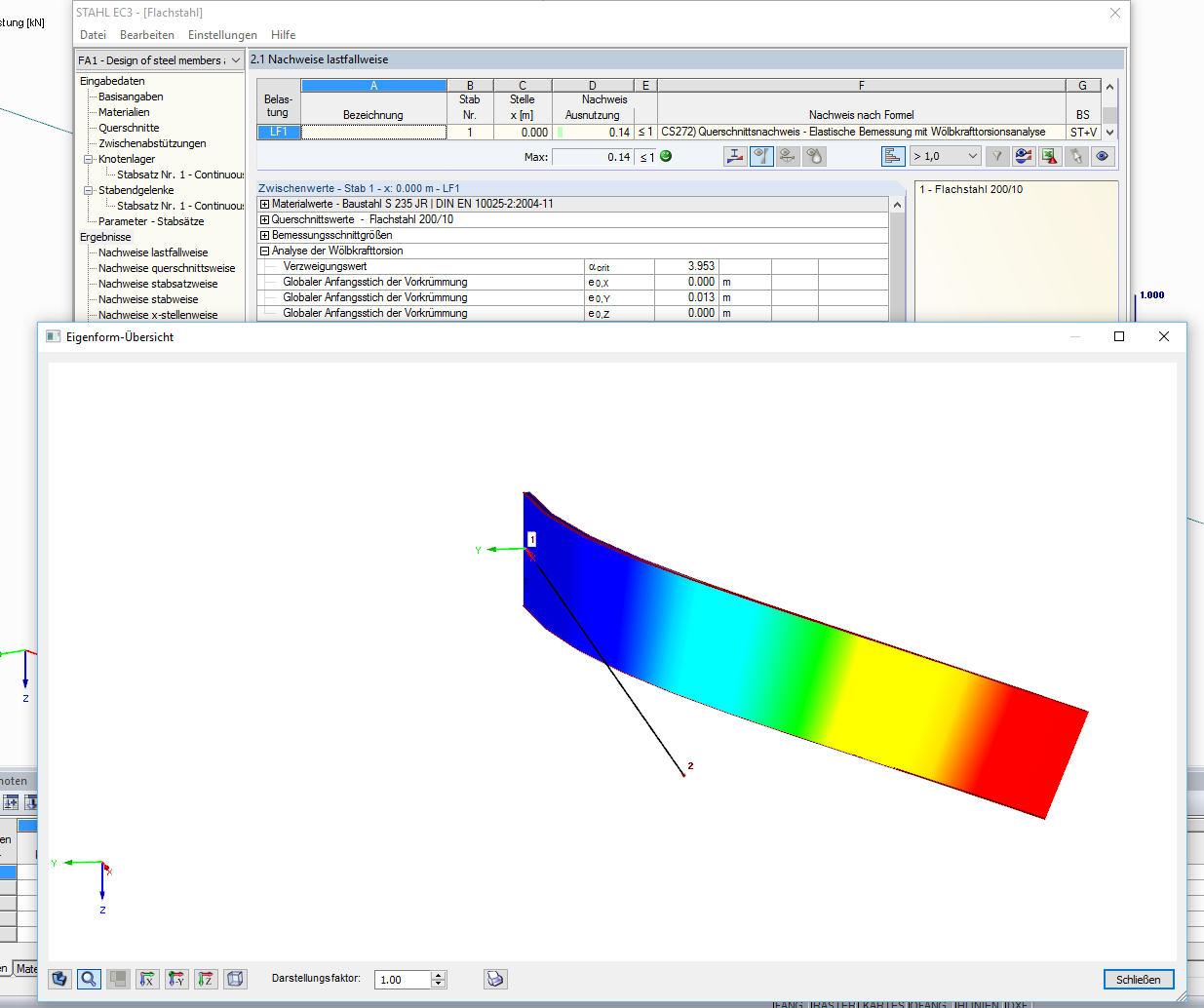Switch to the X-axis view
Viewport: 1204px width, 1008px height.
point(147,979)
